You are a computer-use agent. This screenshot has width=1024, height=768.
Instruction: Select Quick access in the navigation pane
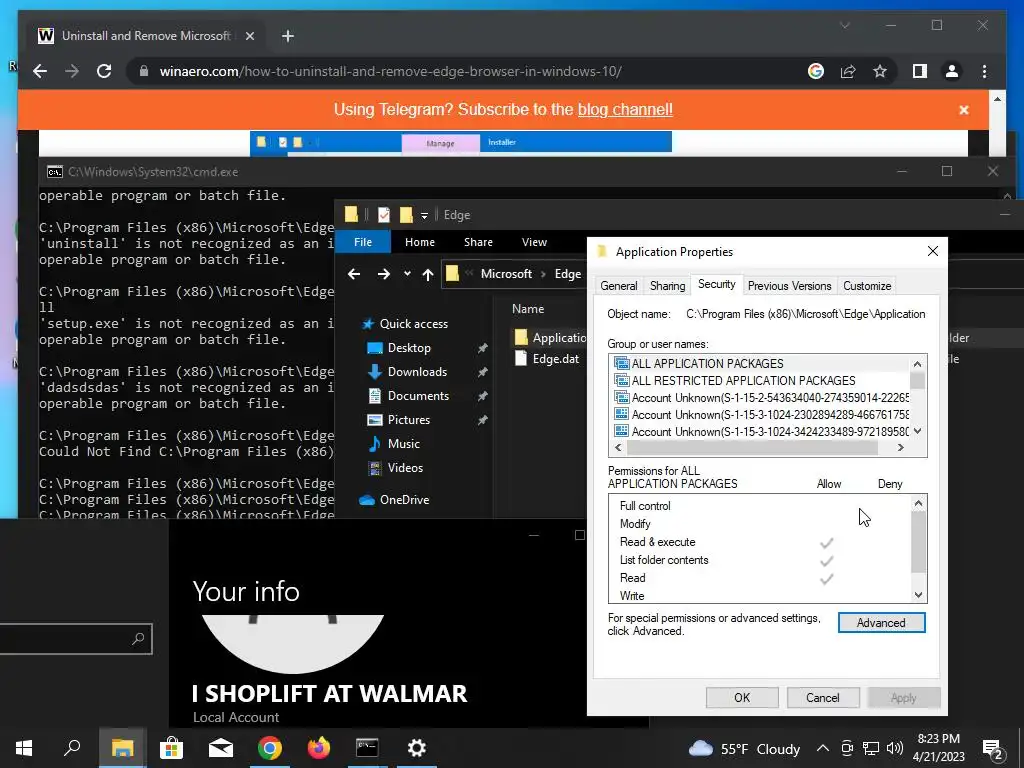[413, 324]
